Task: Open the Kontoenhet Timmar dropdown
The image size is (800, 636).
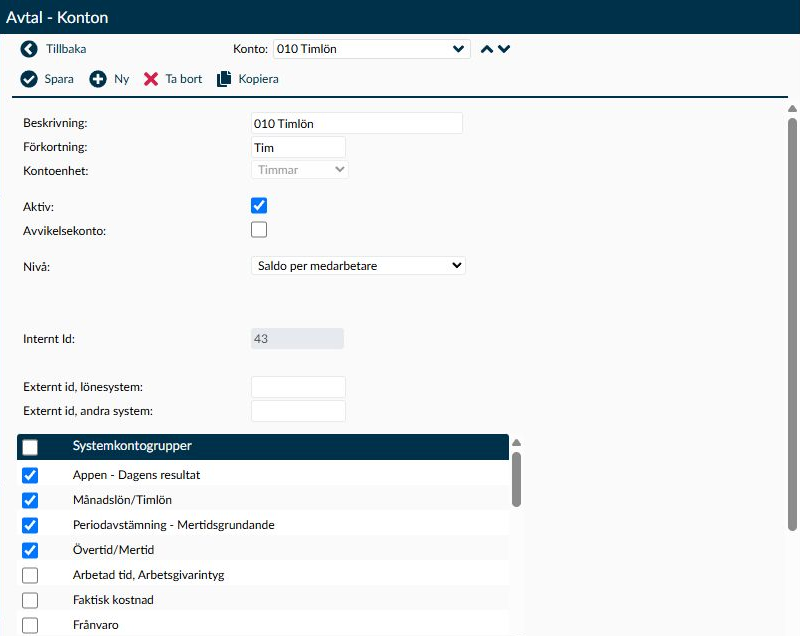Action: pos(299,170)
